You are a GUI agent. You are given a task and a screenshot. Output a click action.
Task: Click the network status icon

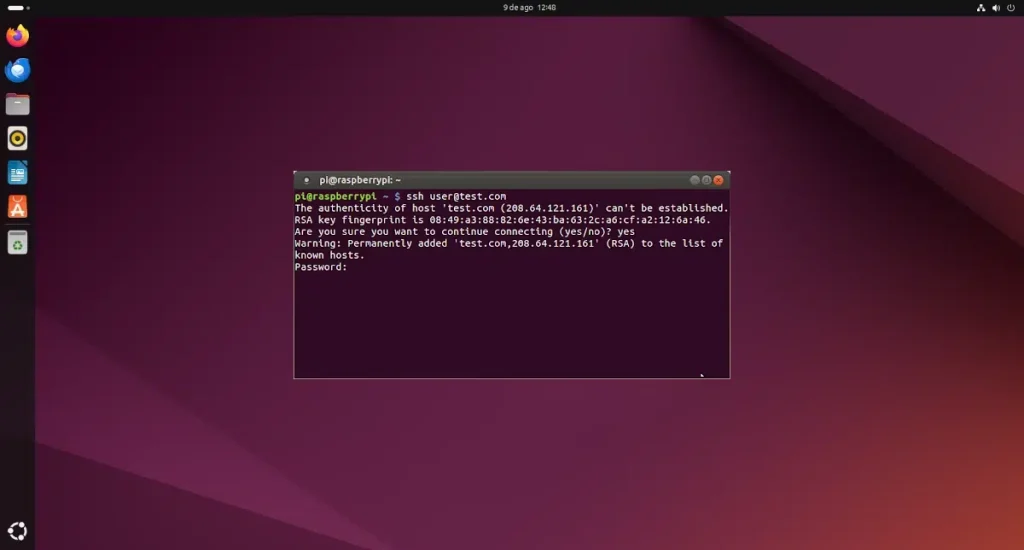pyautogui.click(x=979, y=8)
